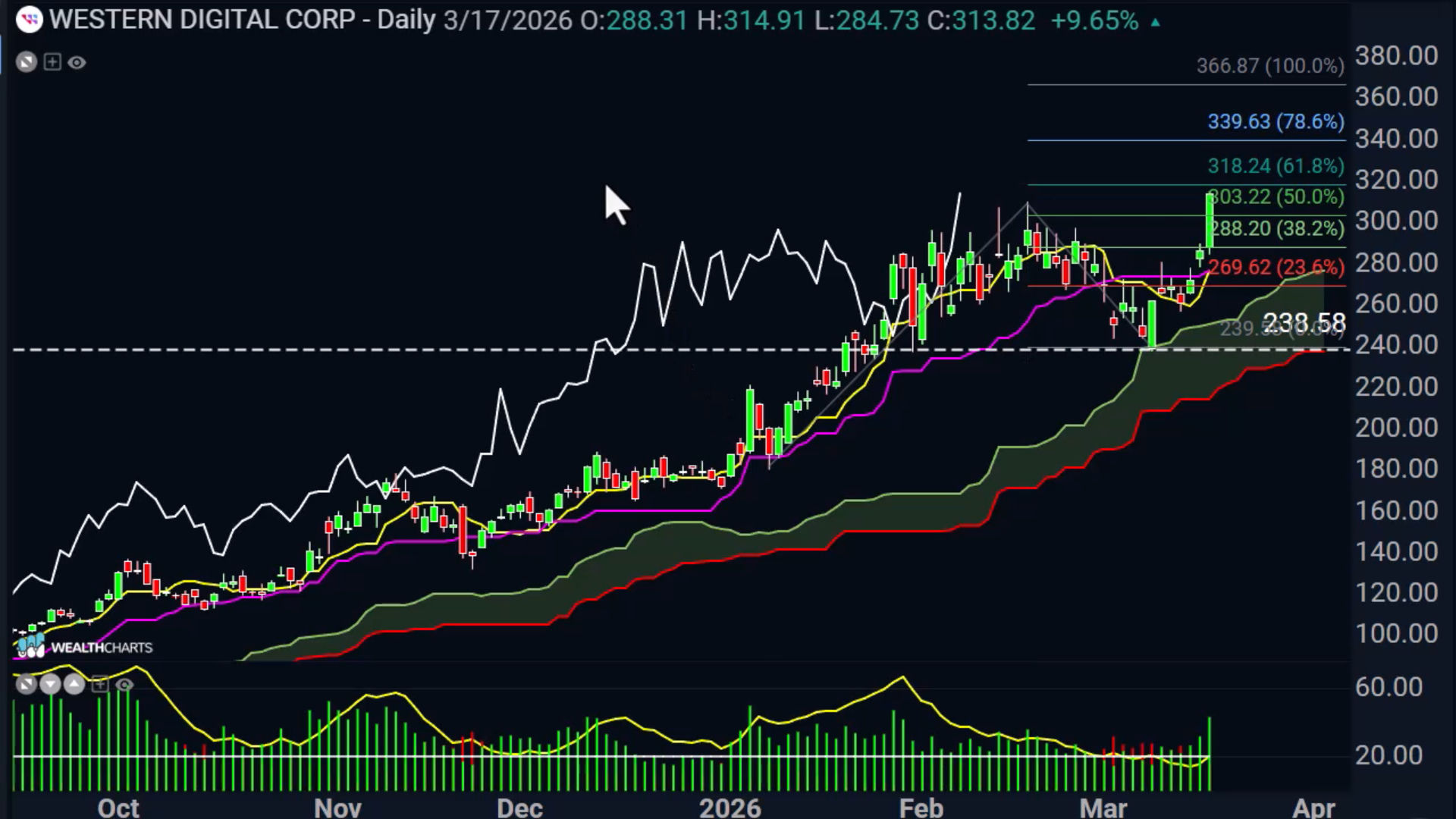
Task: Add an indicator to the lower pane
Action: 99,685
